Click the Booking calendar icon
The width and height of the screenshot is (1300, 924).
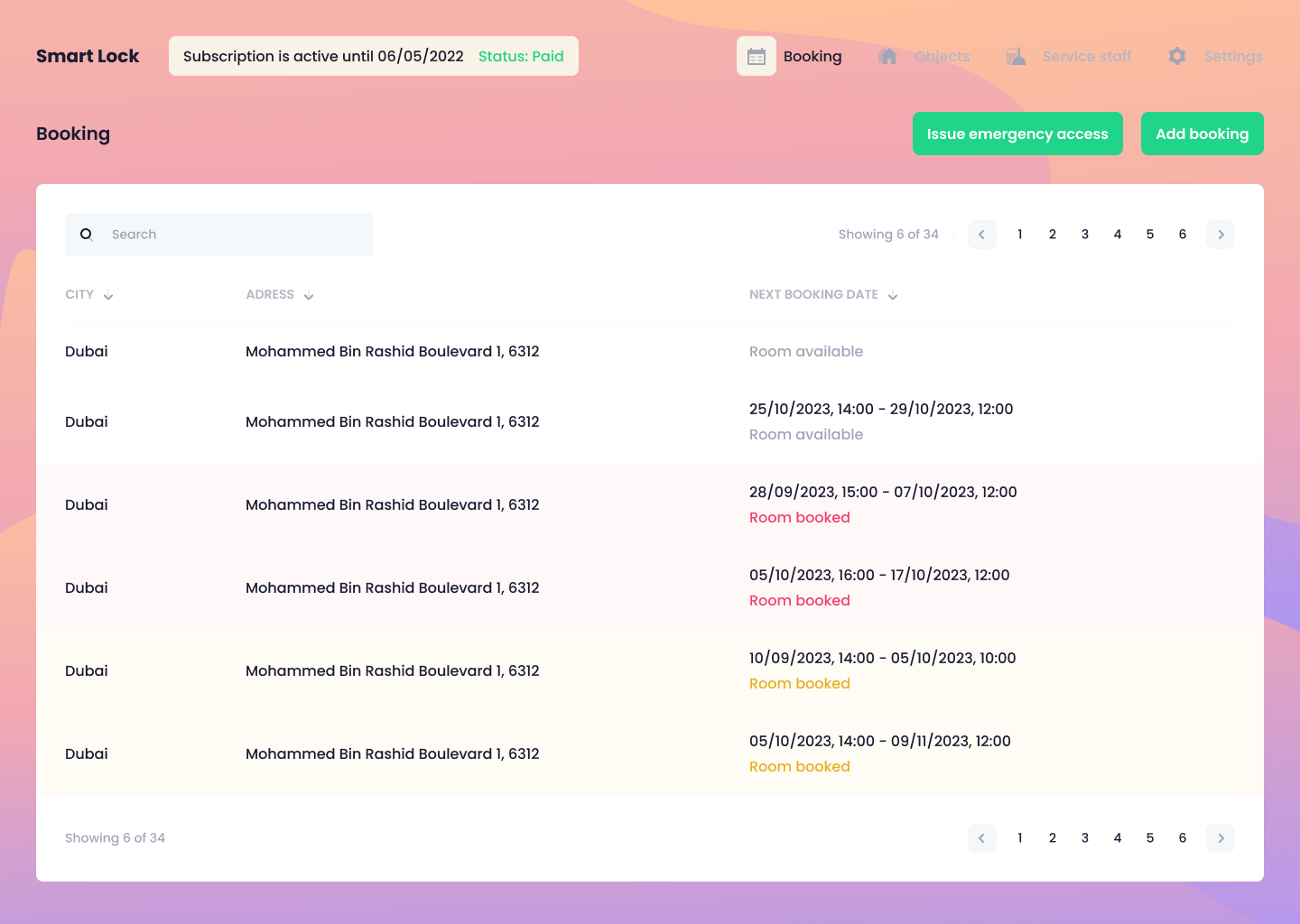757,56
